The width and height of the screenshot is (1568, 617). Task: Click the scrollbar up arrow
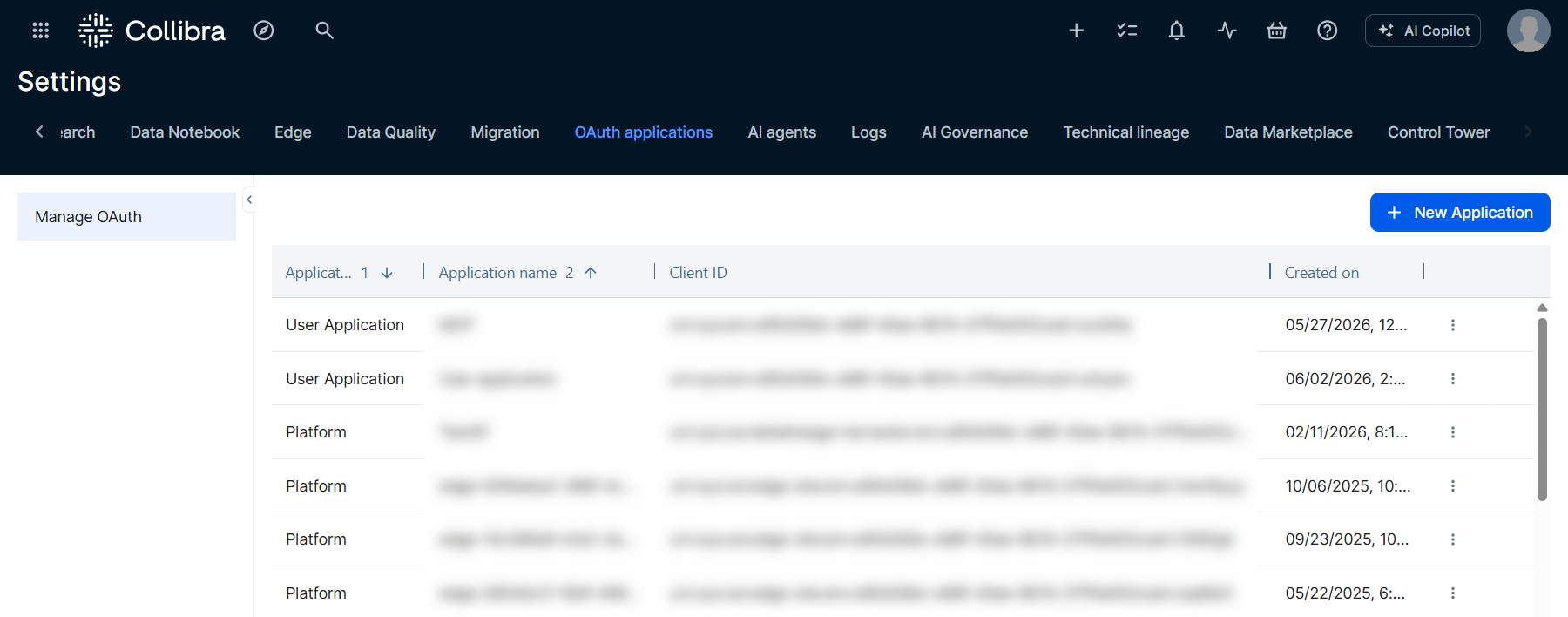[1542, 308]
